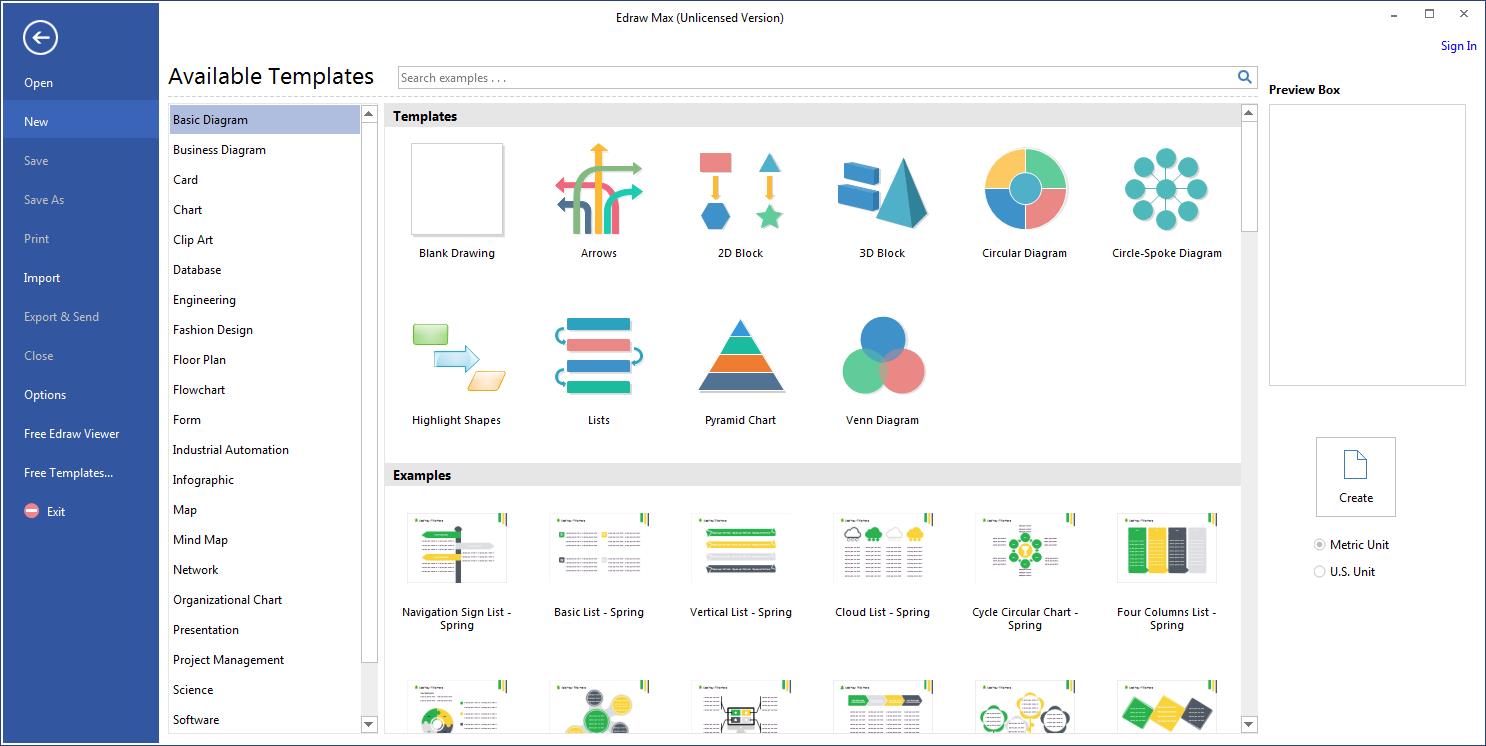Choose the 3D Block template
This screenshot has height=746, width=1486.
coord(882,189)
